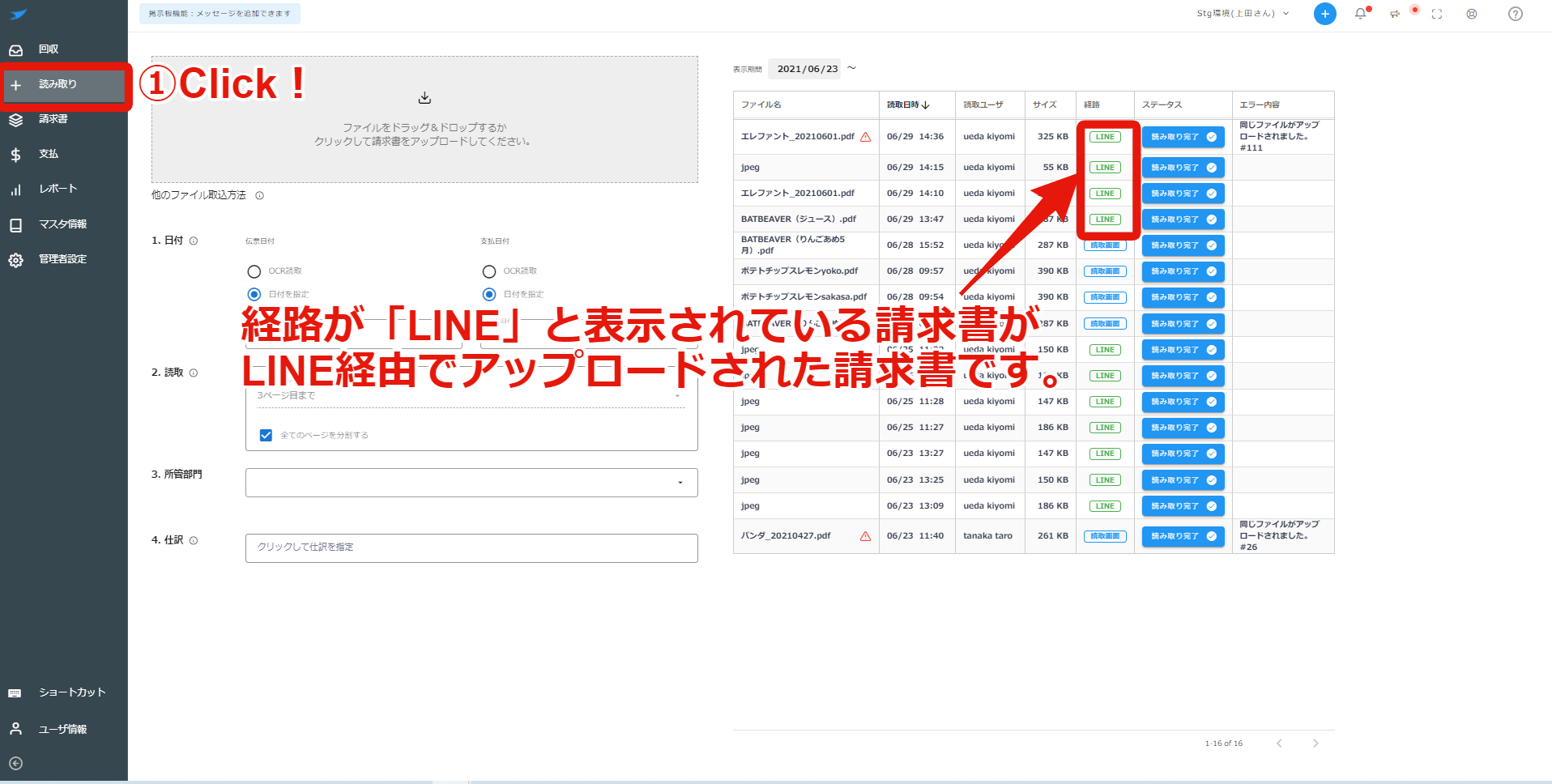Open the 所管部門 dropdown
The height and width of the screenshot is (784, 1552).
pyautogui.click(x=471, y=483)
